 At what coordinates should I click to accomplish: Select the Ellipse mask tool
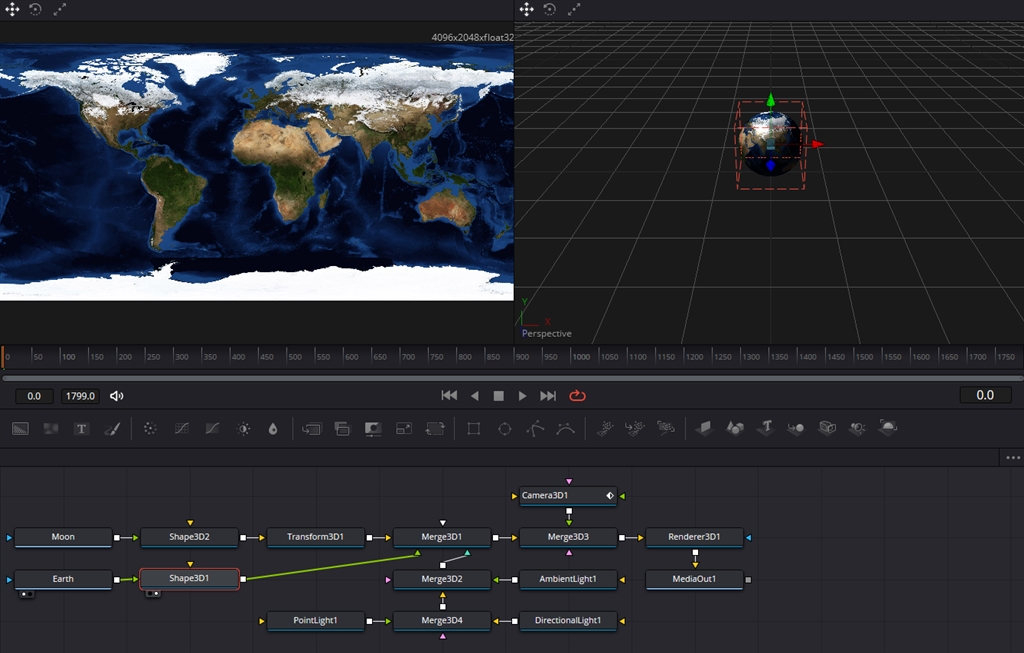(x=505, y=428)
